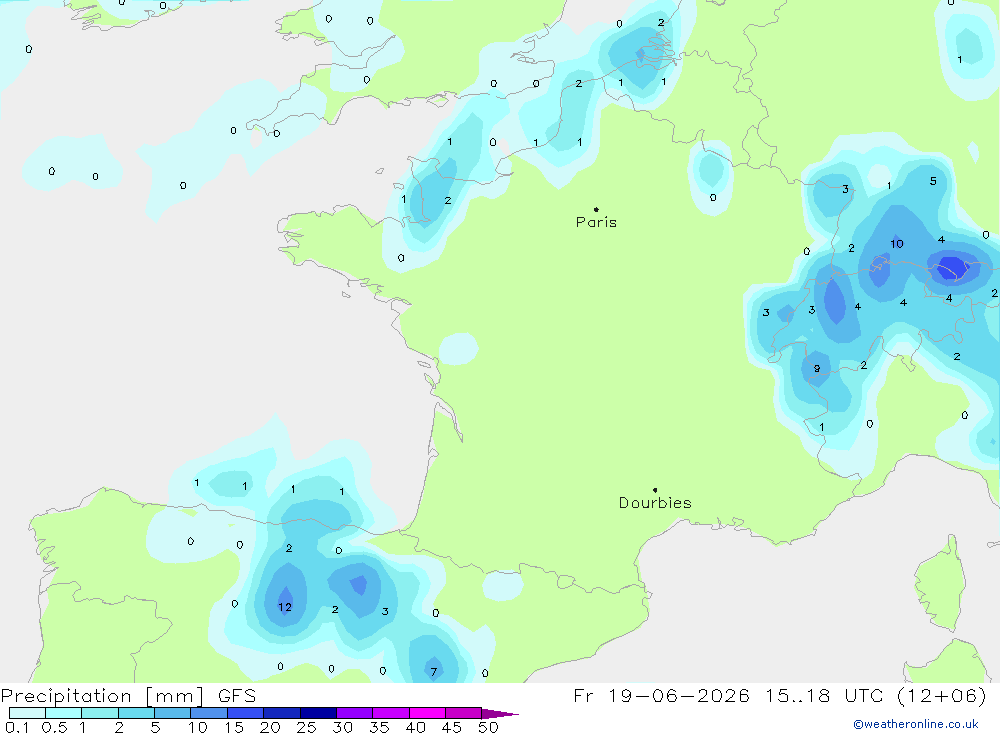Viewport: 1000px width, 733px height.
Task: Click the 10 mm precipitation value
Action: pyautogui.click(x=897, y=244)
